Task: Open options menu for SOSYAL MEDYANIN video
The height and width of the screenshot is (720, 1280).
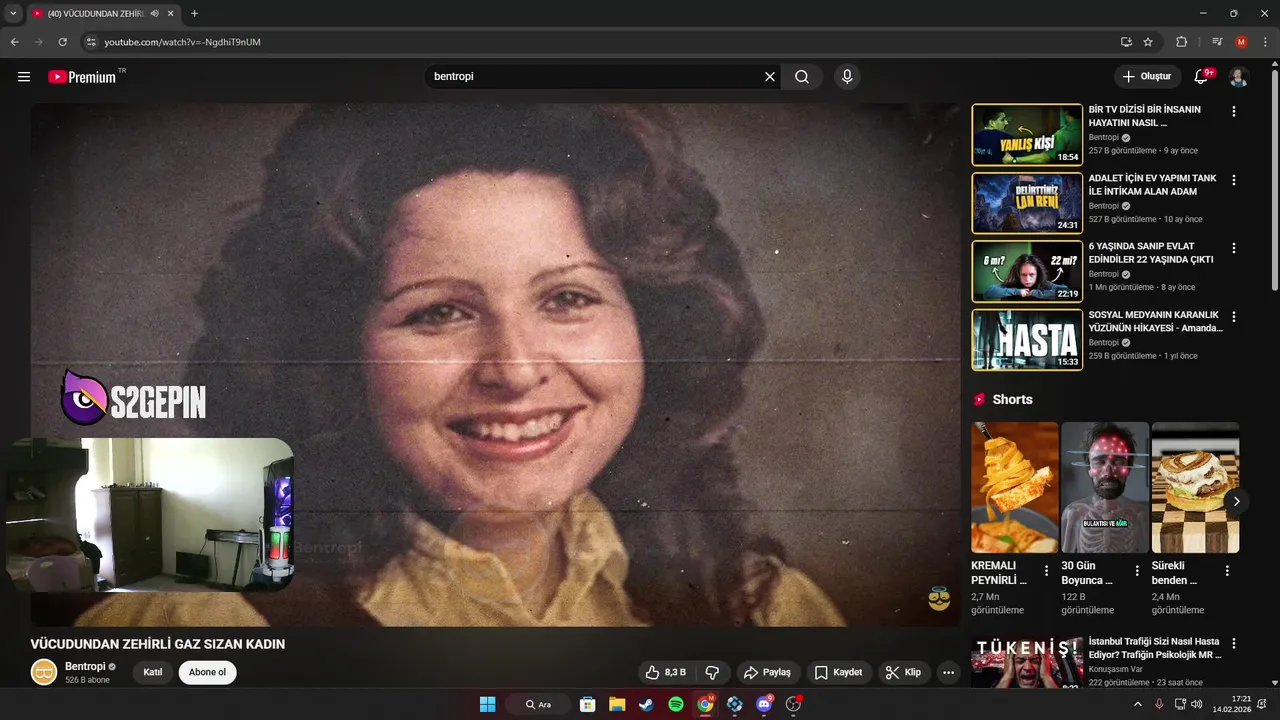Action: click(1233, 317)
